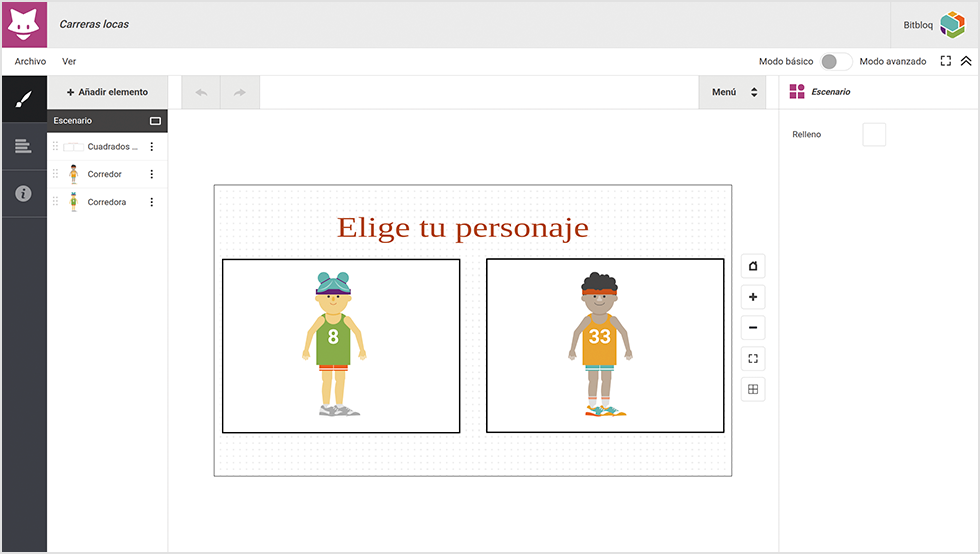This screenshot has height=554, width=980.
Task: Click the Carreras locas project title
Action: (x=94, y=24)
